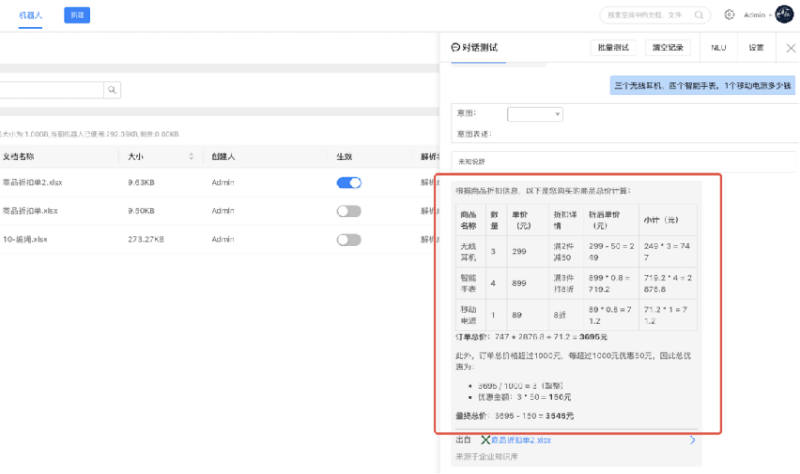Click the document list search button icon
The height and width of the screenshot is (474, 800).
(x=112, y=90)
